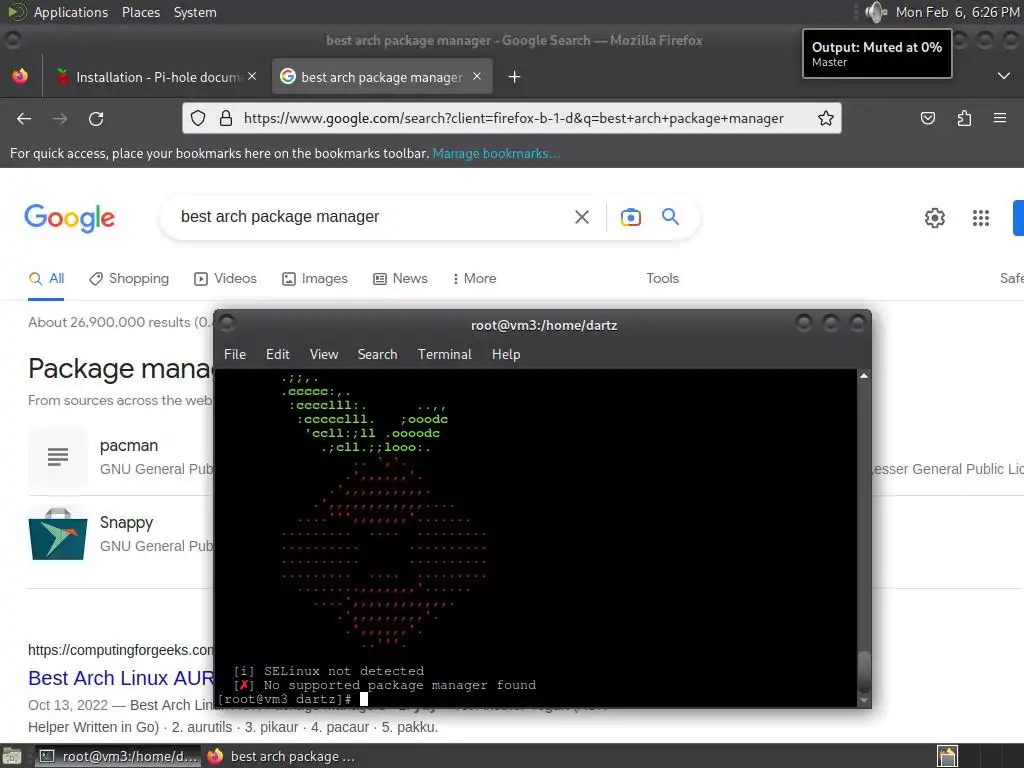The width and height of the screenshot is (1024, 768).
Task: Open Firefox extensions menu
Action: point(964,118)
